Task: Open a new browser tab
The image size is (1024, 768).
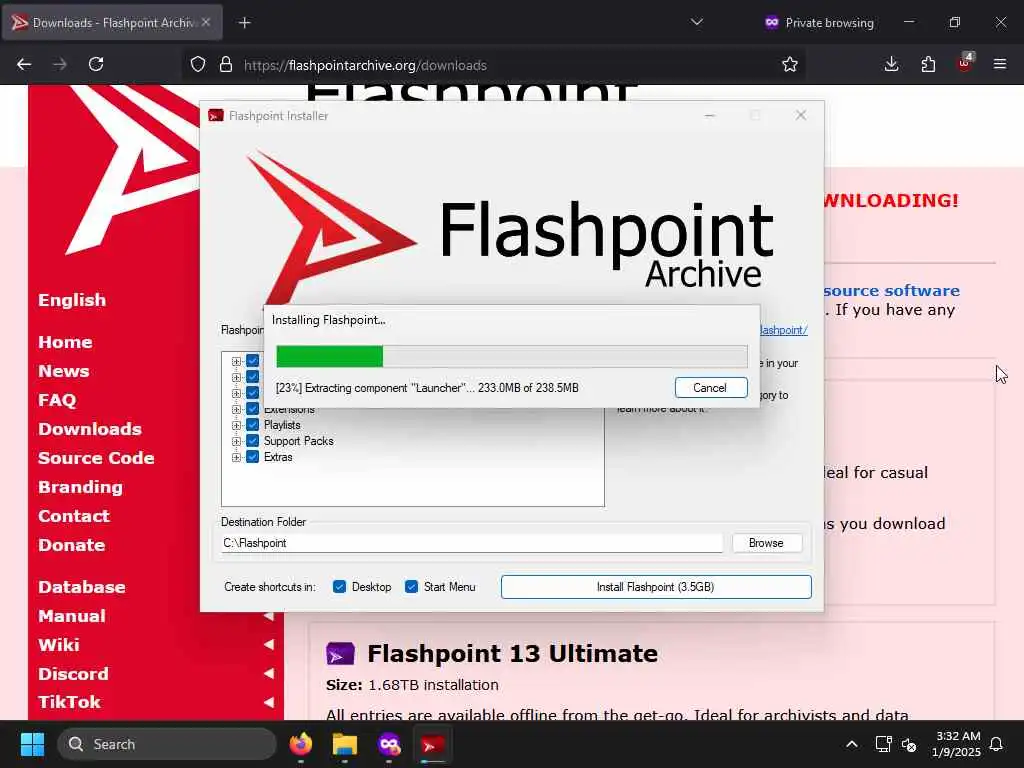Action: (x=244, y=23)
